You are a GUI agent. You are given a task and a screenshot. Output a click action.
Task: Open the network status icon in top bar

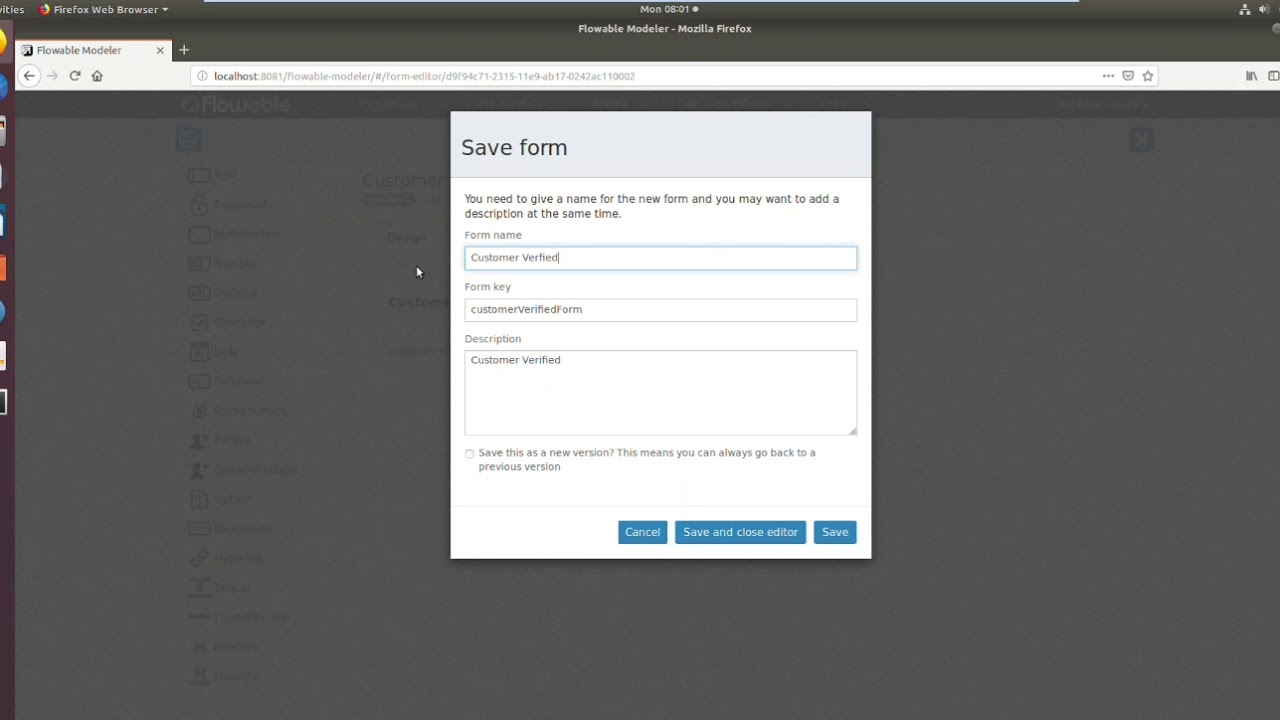pyautogui.click(x=1245, y=9)
